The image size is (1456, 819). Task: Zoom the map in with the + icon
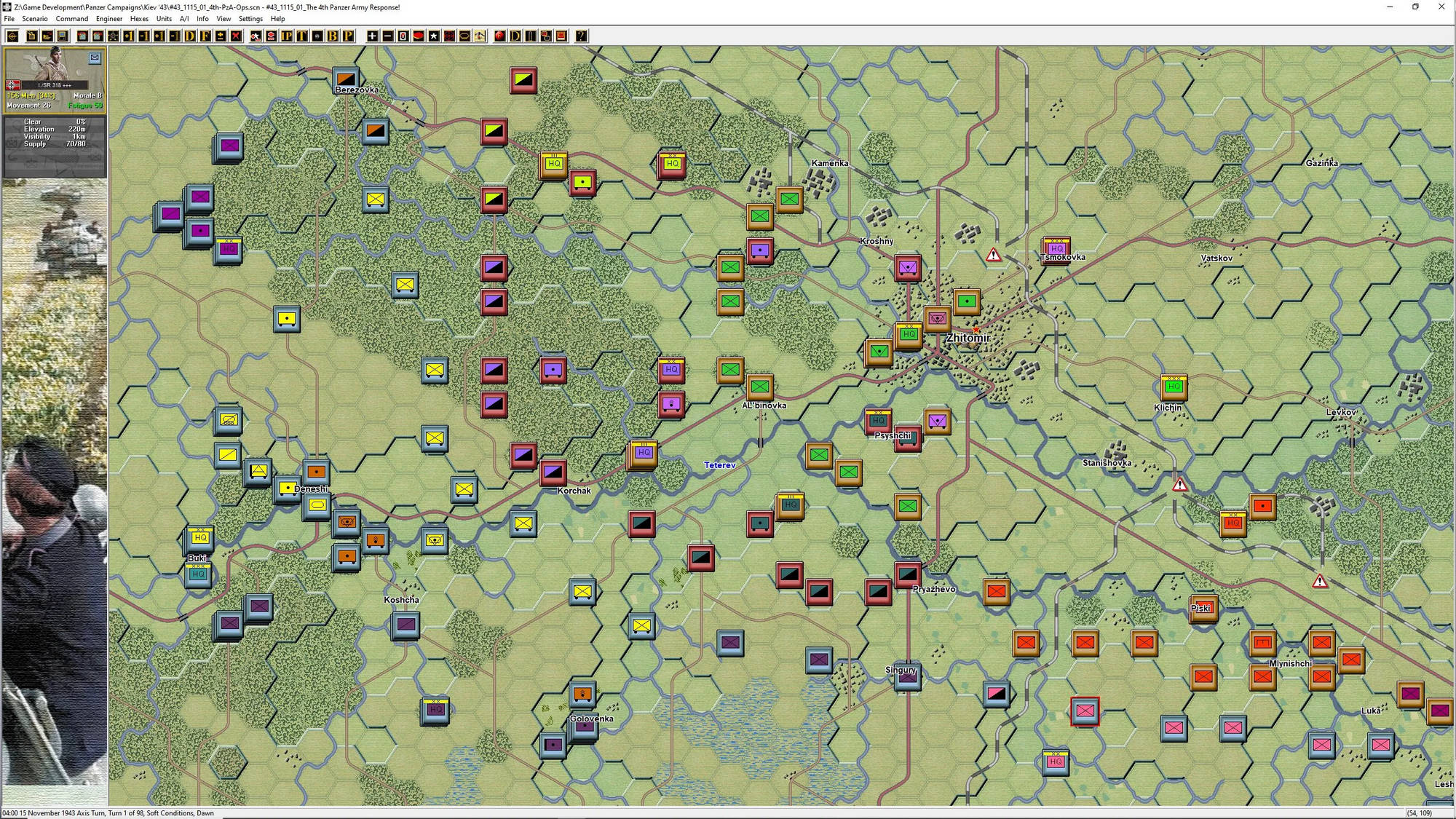click(372, 35)
